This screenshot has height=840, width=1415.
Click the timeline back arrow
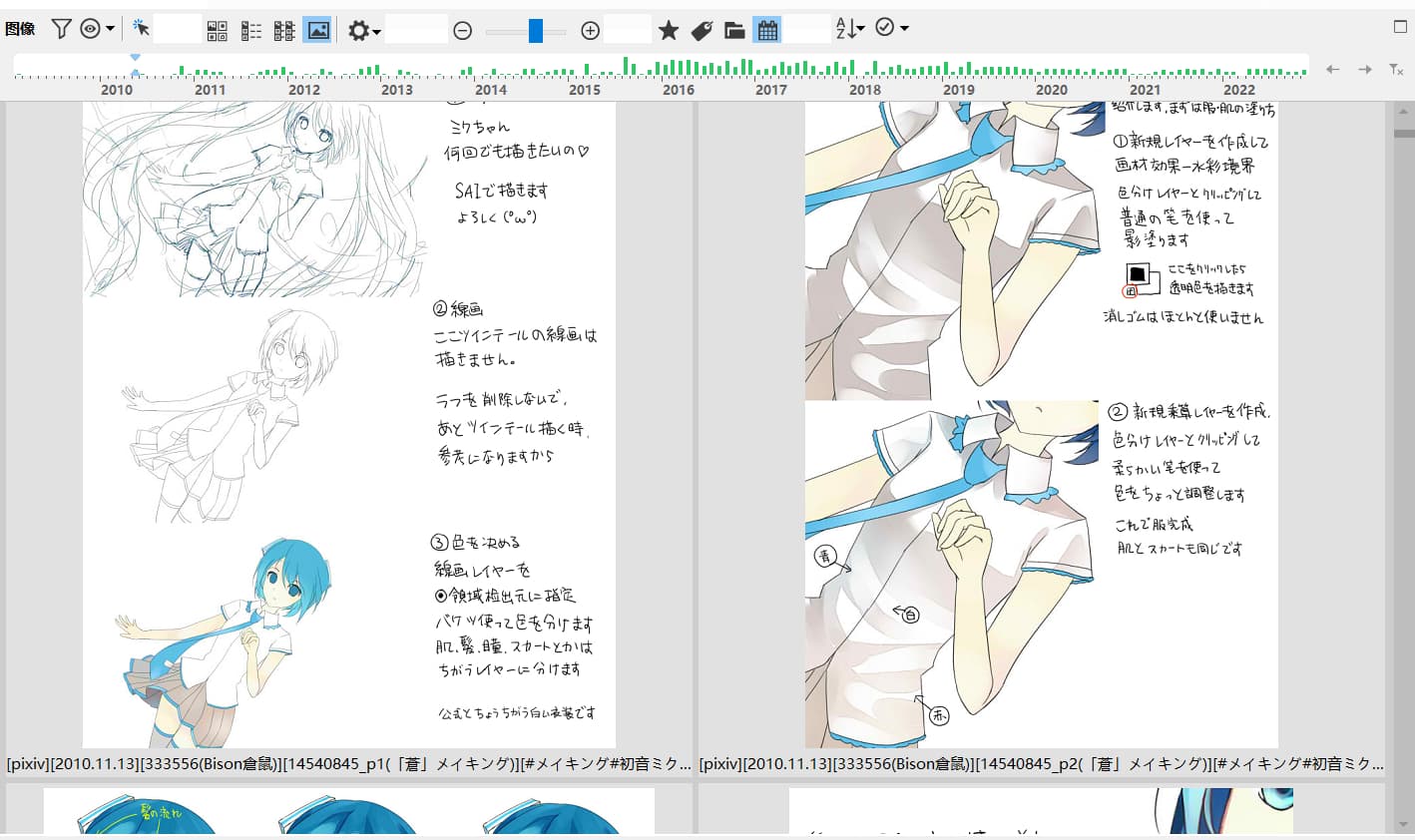pos(1332,69)
